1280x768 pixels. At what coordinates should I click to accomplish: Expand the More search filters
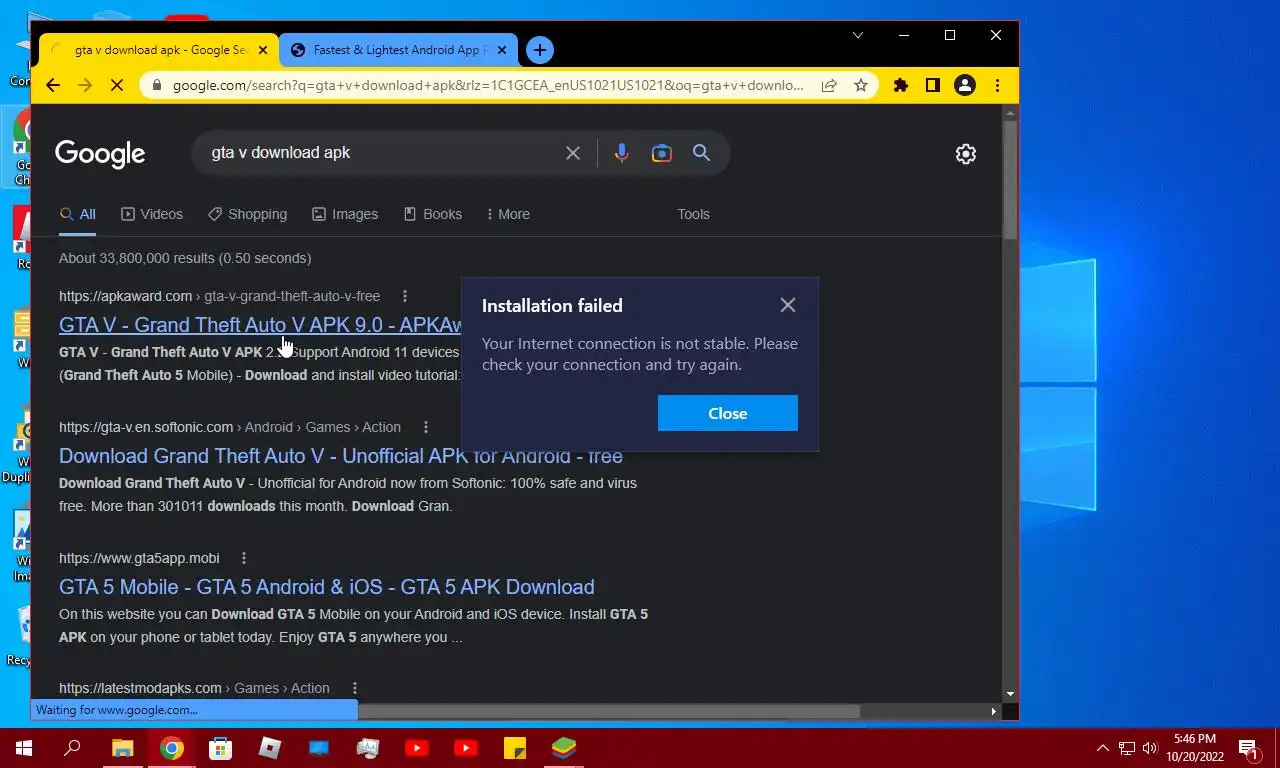click(x=507, y=214)
